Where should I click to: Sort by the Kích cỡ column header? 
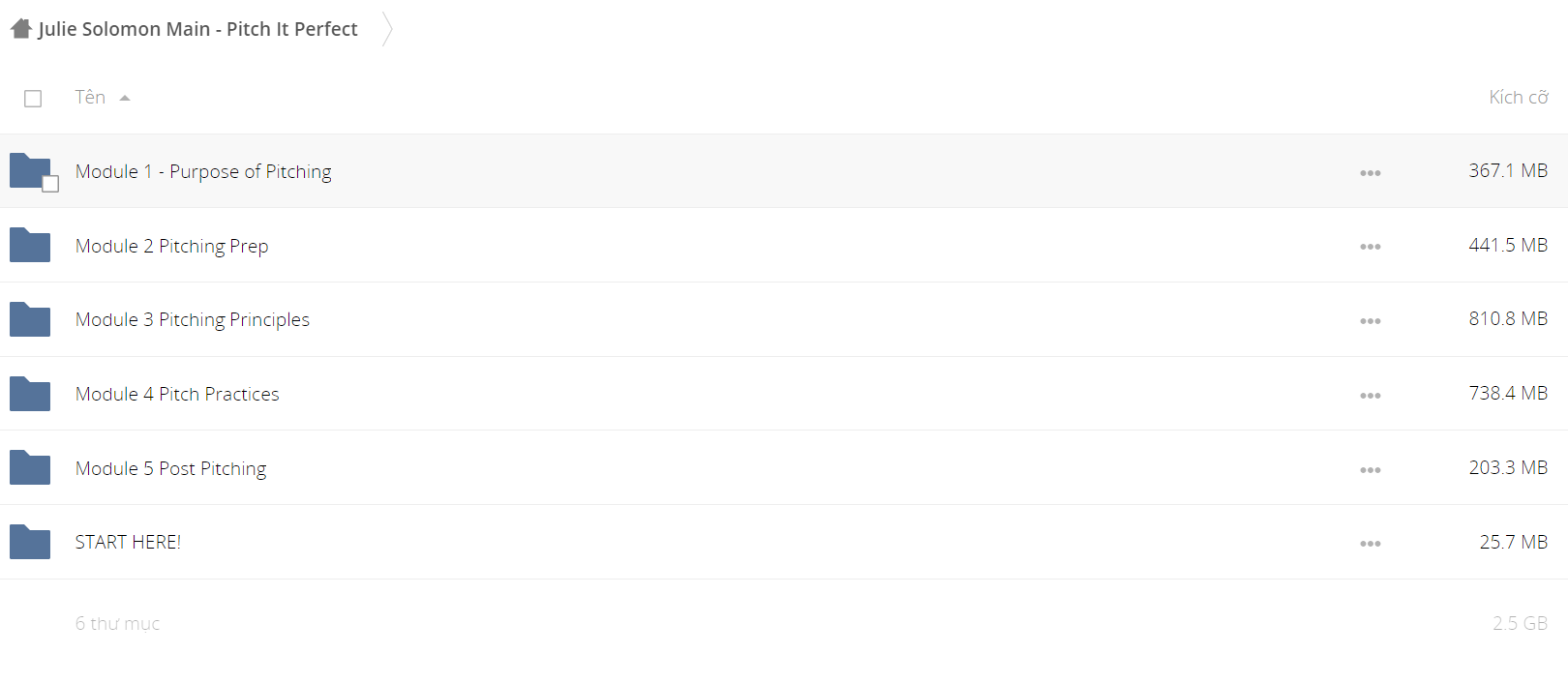click(1518, 97)
